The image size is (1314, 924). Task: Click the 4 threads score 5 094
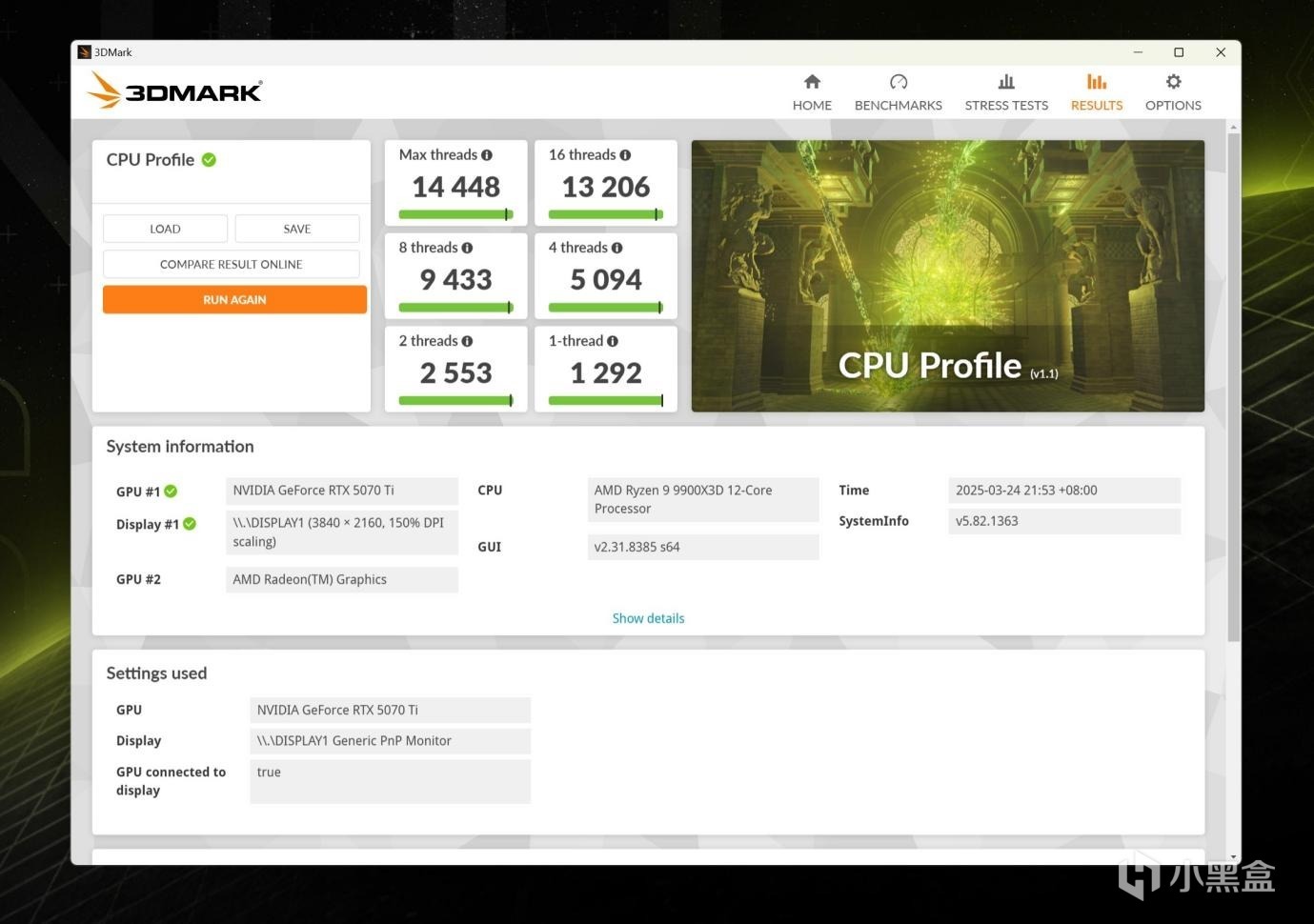coord(606,280)
